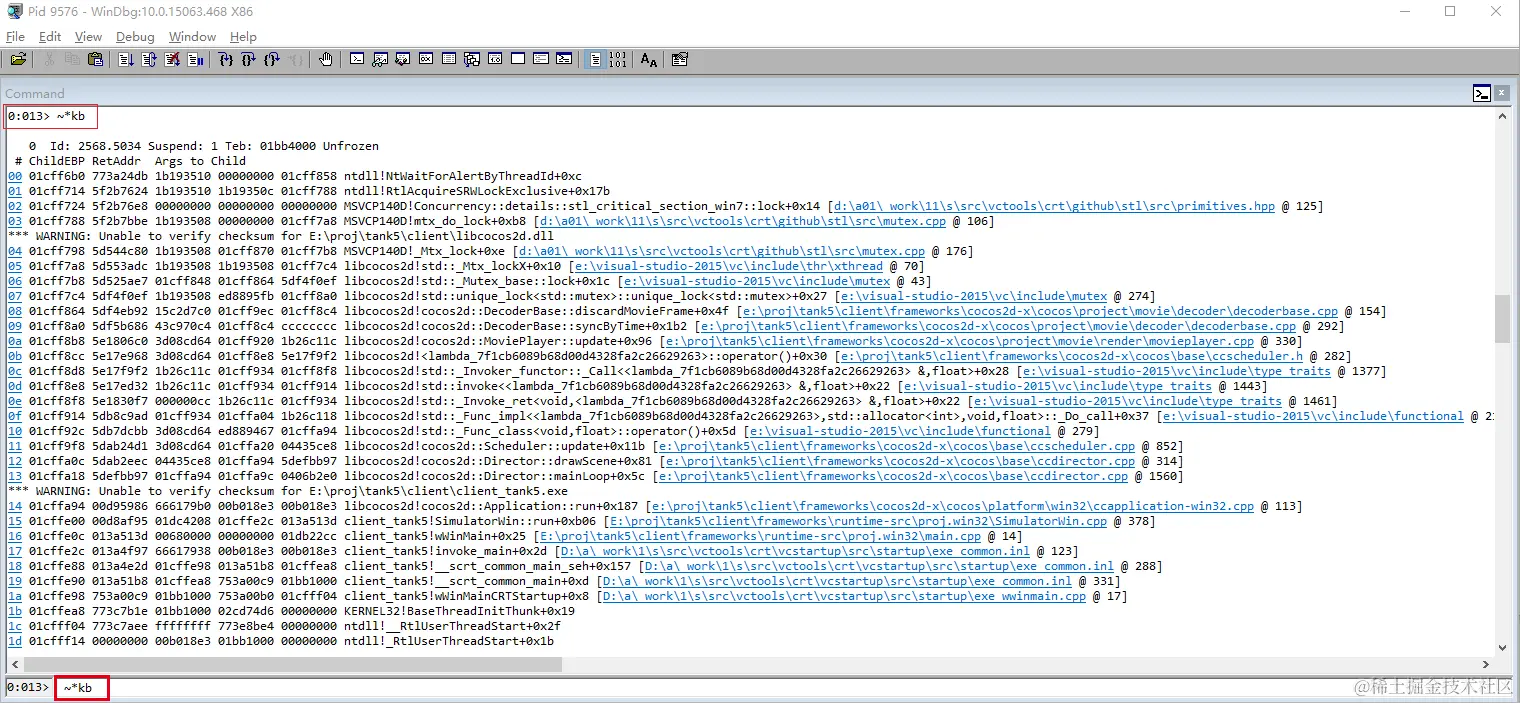1520x703 pixels.
Task: Open the View menu
Action: tap(88, 36)
